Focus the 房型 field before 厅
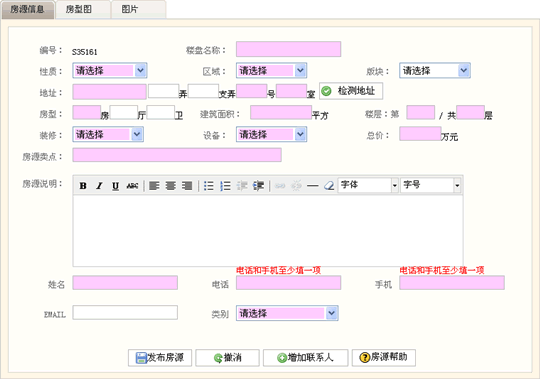The image size is (540, 379). coord(124,113)
